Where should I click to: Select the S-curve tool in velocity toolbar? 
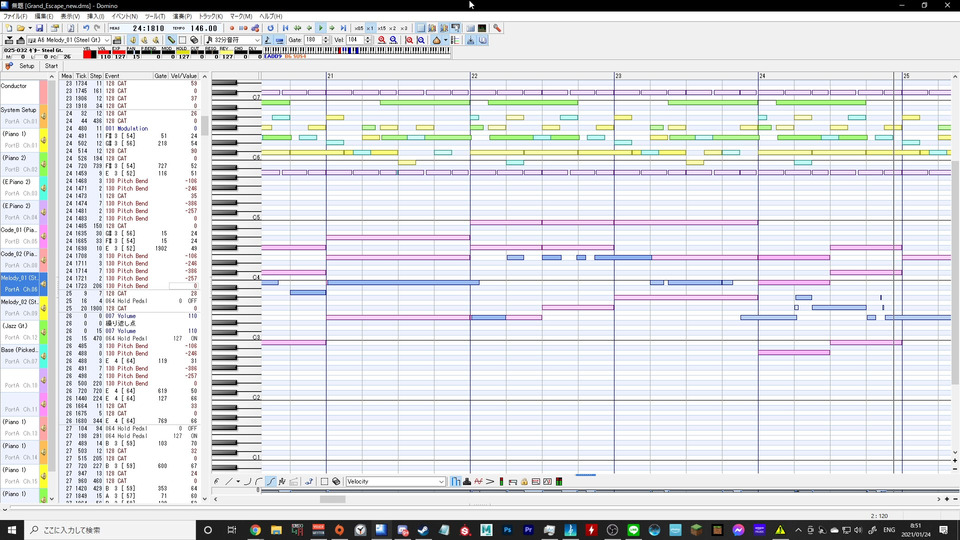(x=271, y=482)
